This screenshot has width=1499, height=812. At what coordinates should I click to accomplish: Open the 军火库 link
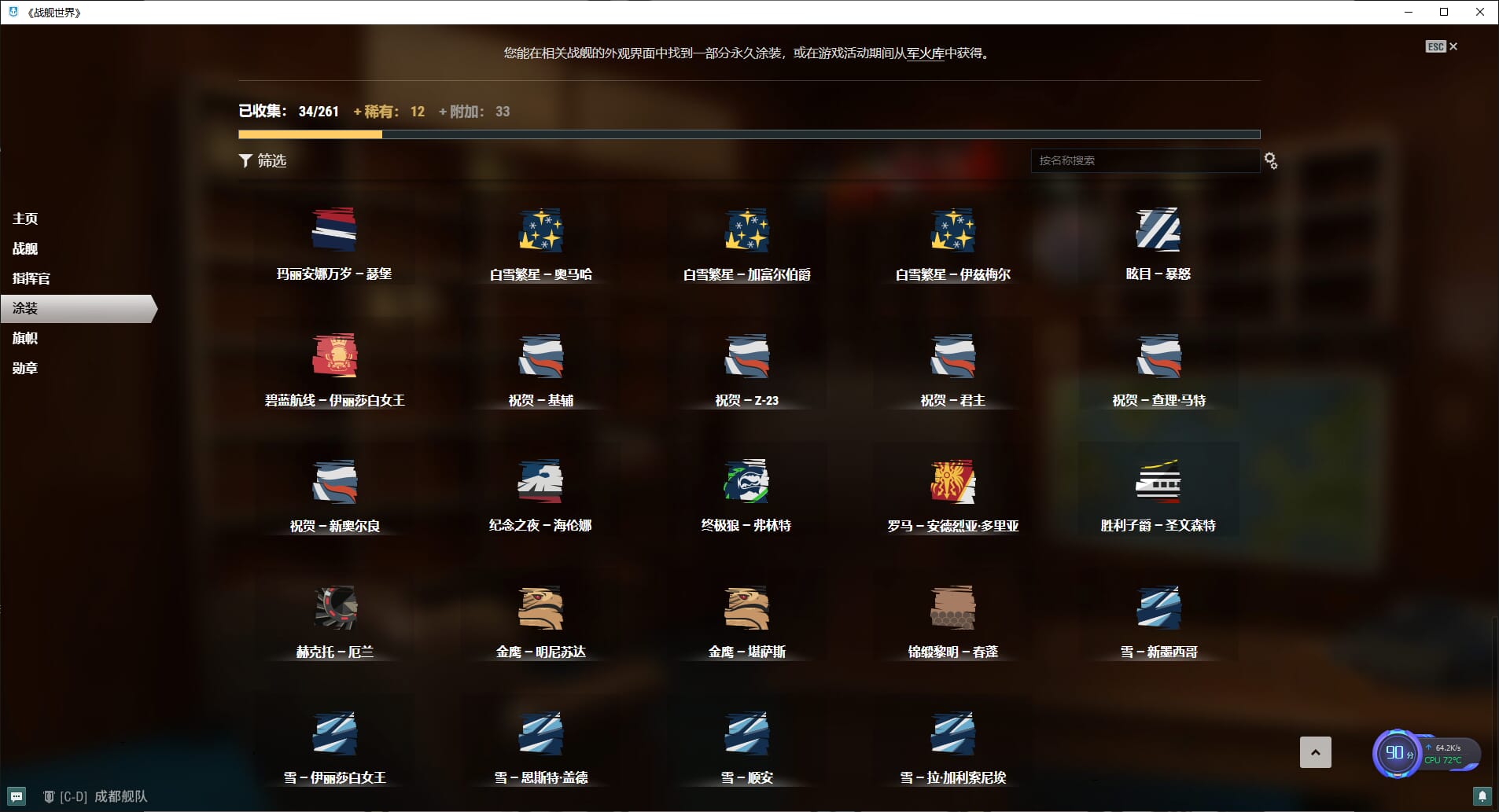pyautogui.click(x=925, y=53)
